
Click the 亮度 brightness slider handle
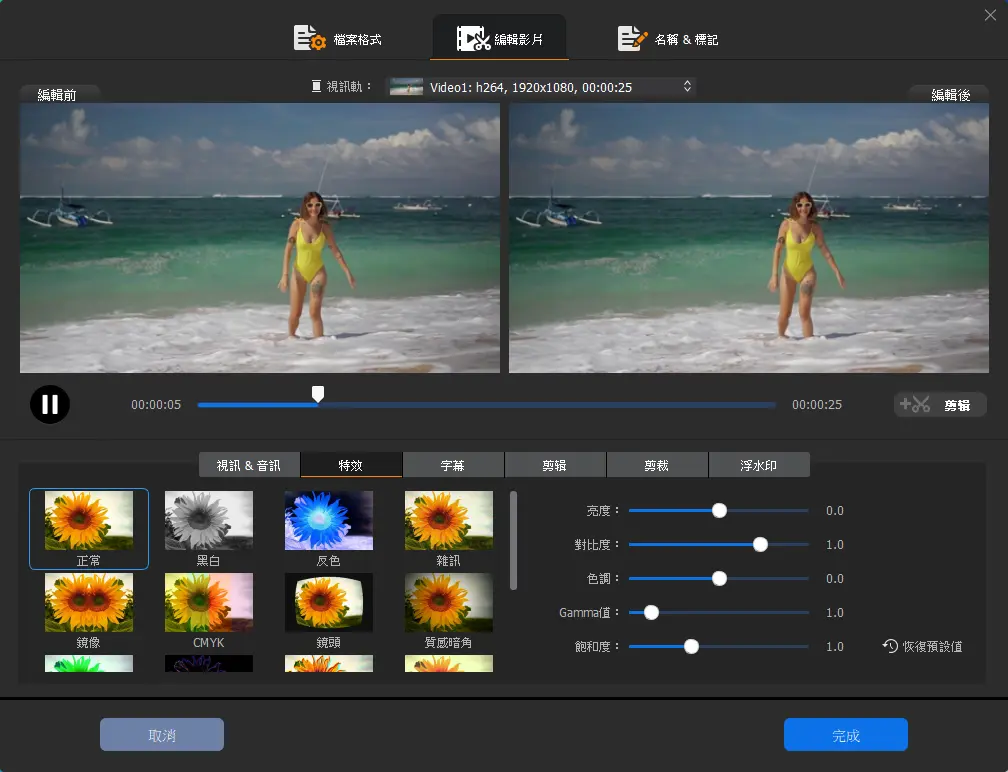point(719,510)
